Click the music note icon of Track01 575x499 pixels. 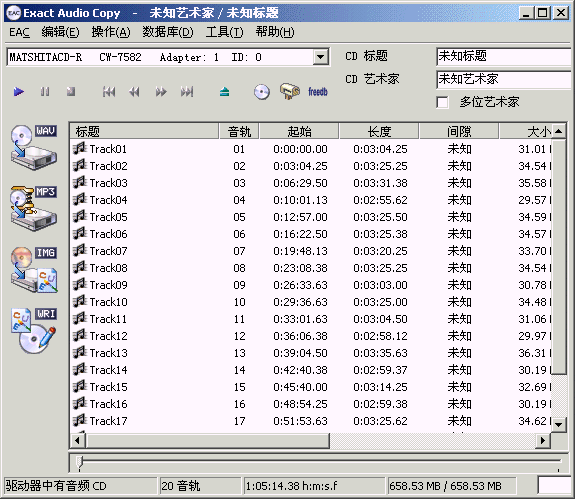(x=79, y=148)
